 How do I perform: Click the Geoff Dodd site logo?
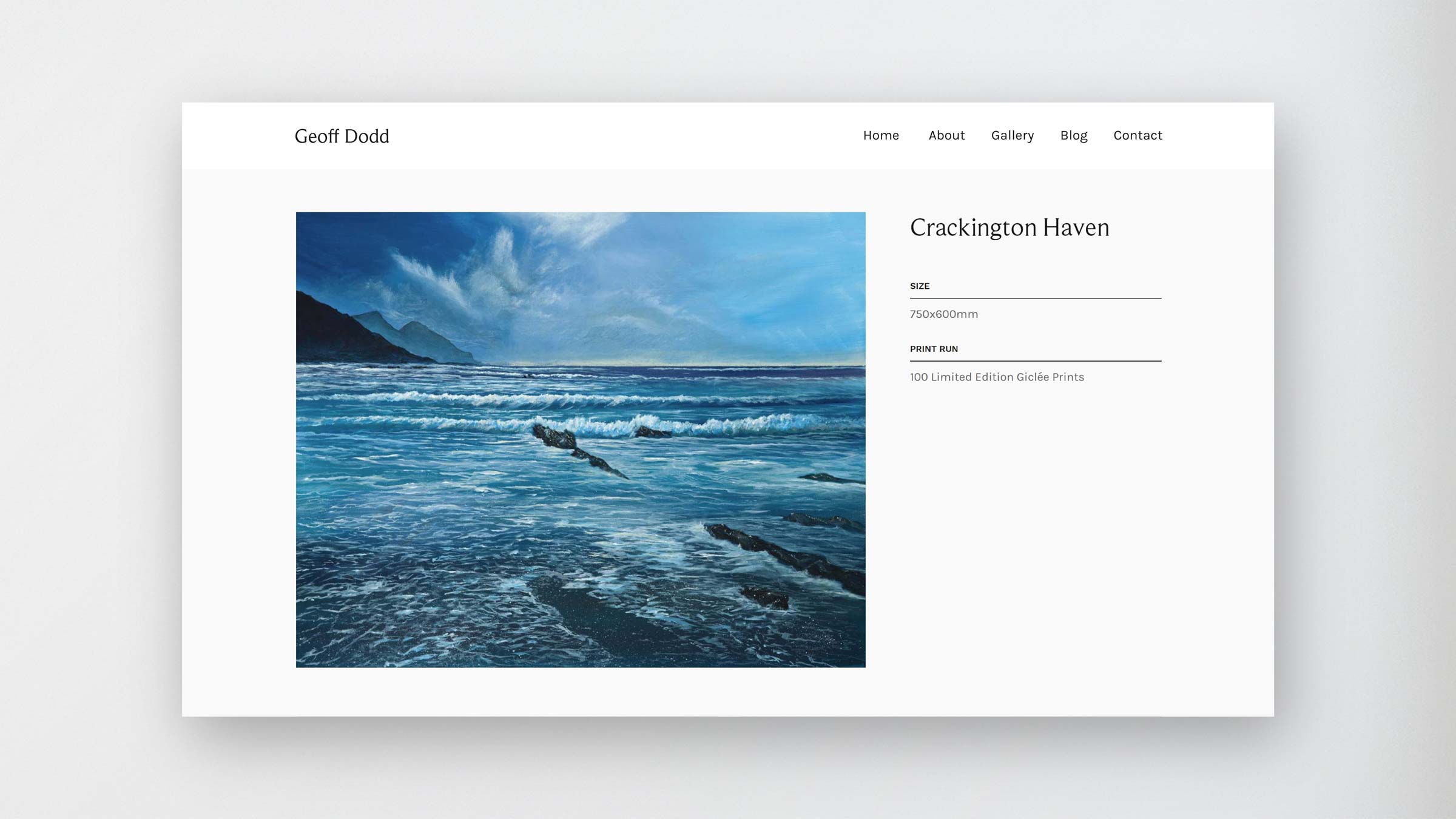click(342, 136)
